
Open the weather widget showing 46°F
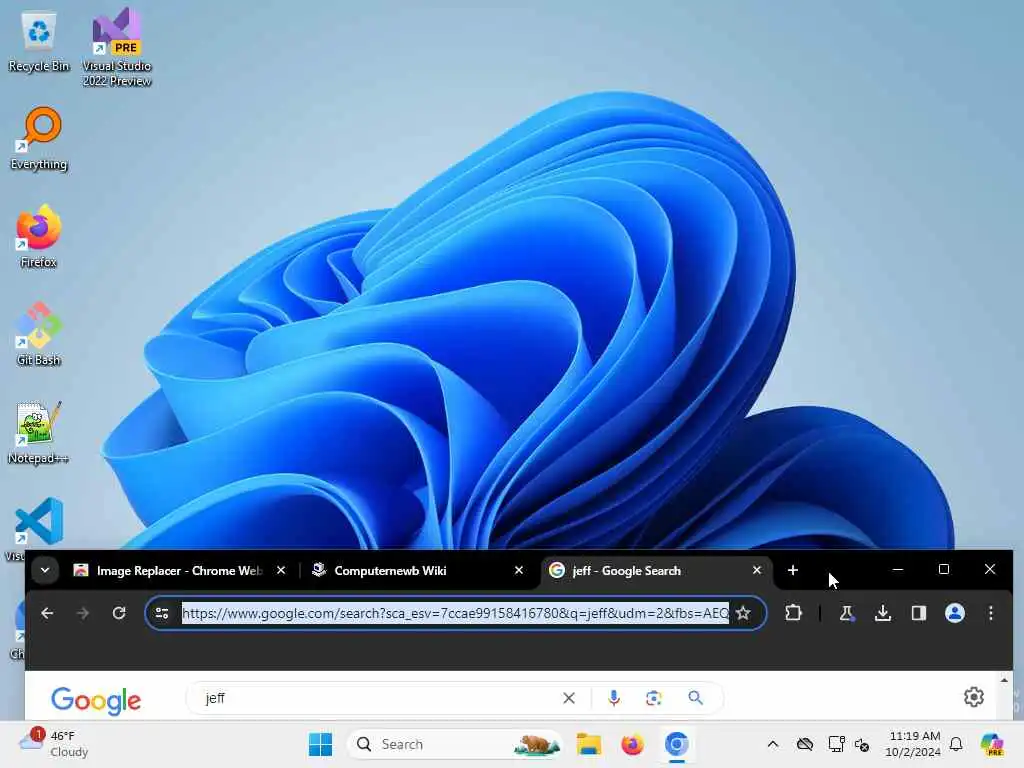(54, 744)
